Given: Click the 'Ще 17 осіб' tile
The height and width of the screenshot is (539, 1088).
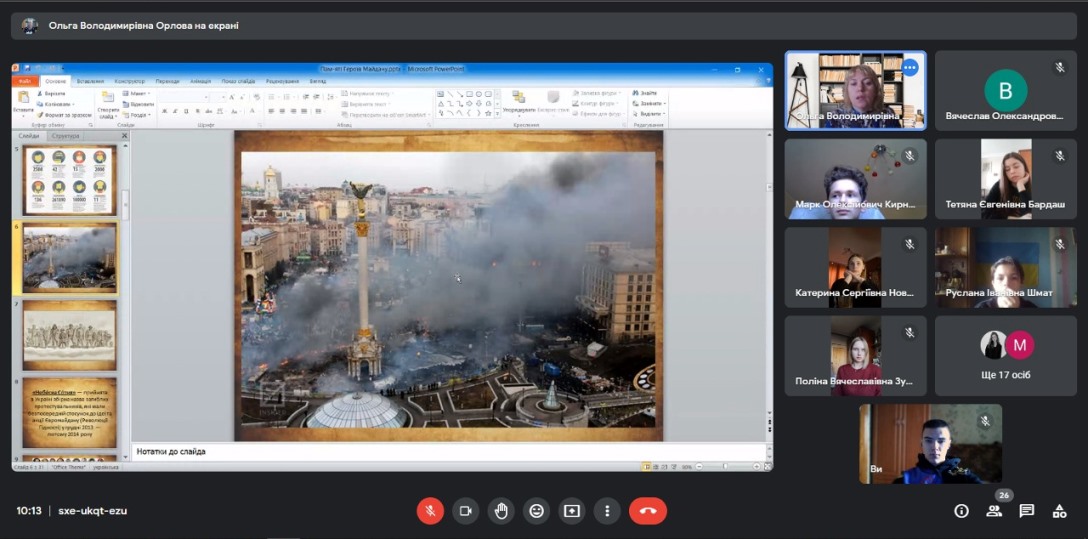Looking at the screenshot, I should coord(1005,356).
